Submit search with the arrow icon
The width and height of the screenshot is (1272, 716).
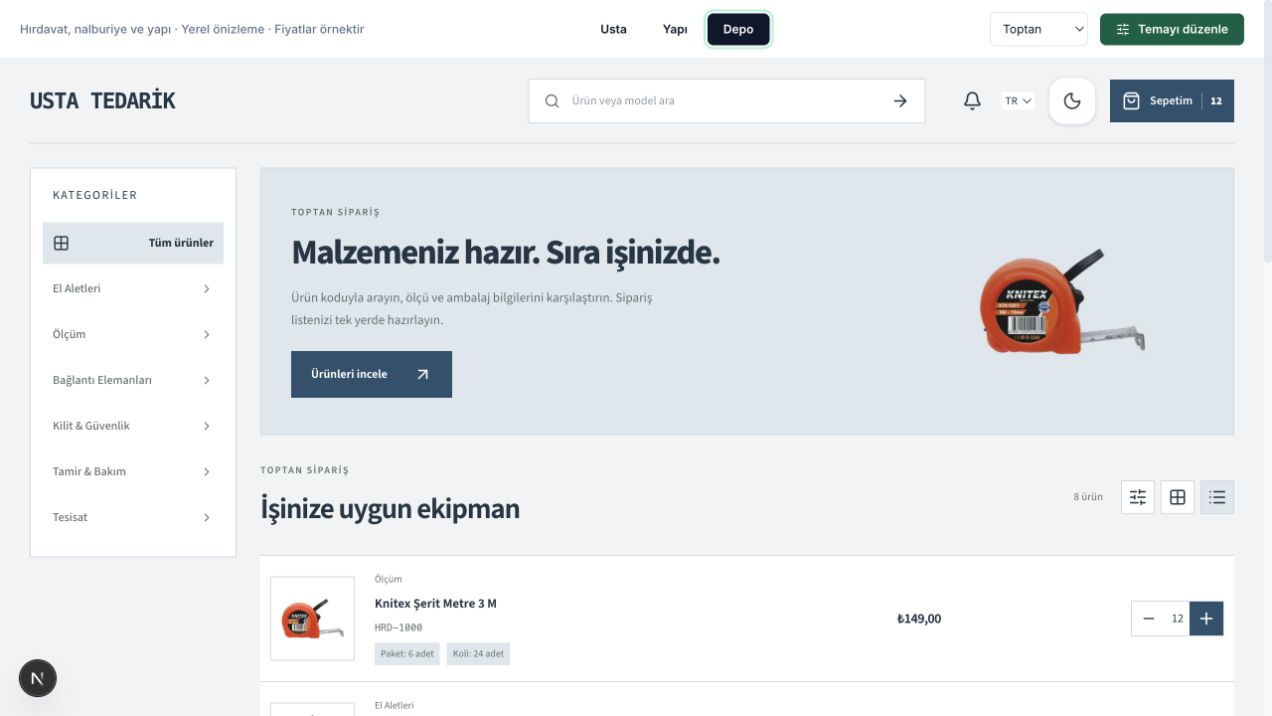(x=900, y=101)
